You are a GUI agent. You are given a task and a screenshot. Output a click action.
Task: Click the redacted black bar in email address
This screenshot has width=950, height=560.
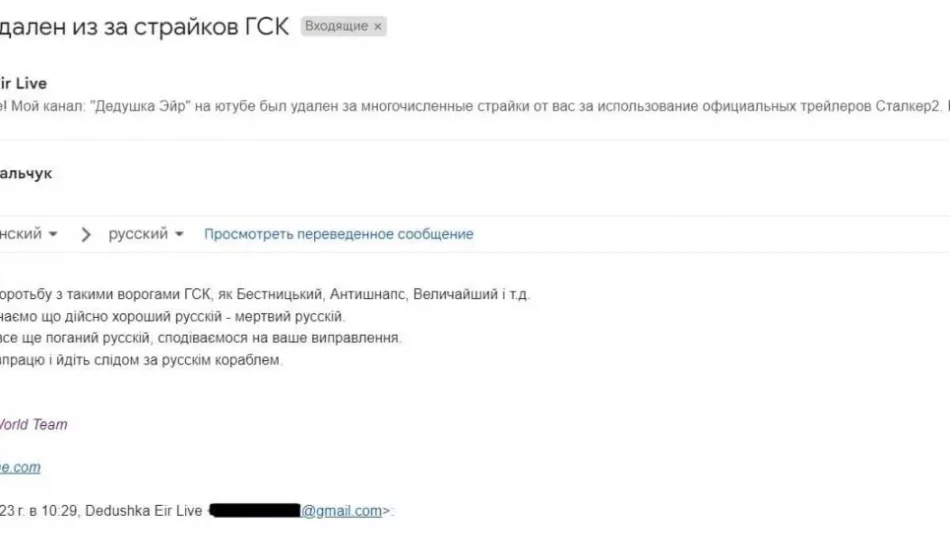pos(255,511)
